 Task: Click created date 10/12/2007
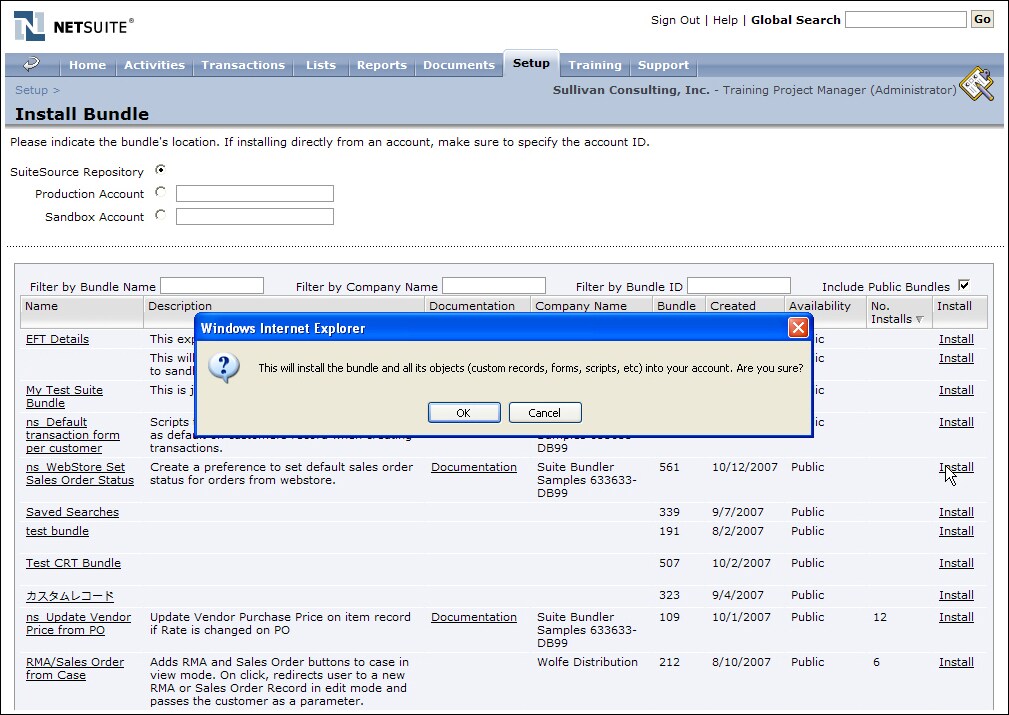[x=745, y=467]
